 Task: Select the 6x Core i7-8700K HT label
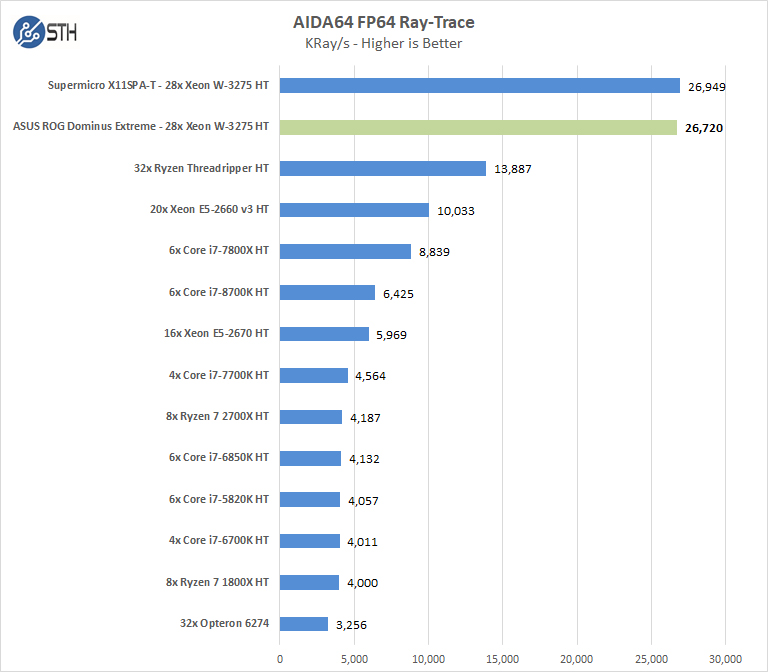219,292
